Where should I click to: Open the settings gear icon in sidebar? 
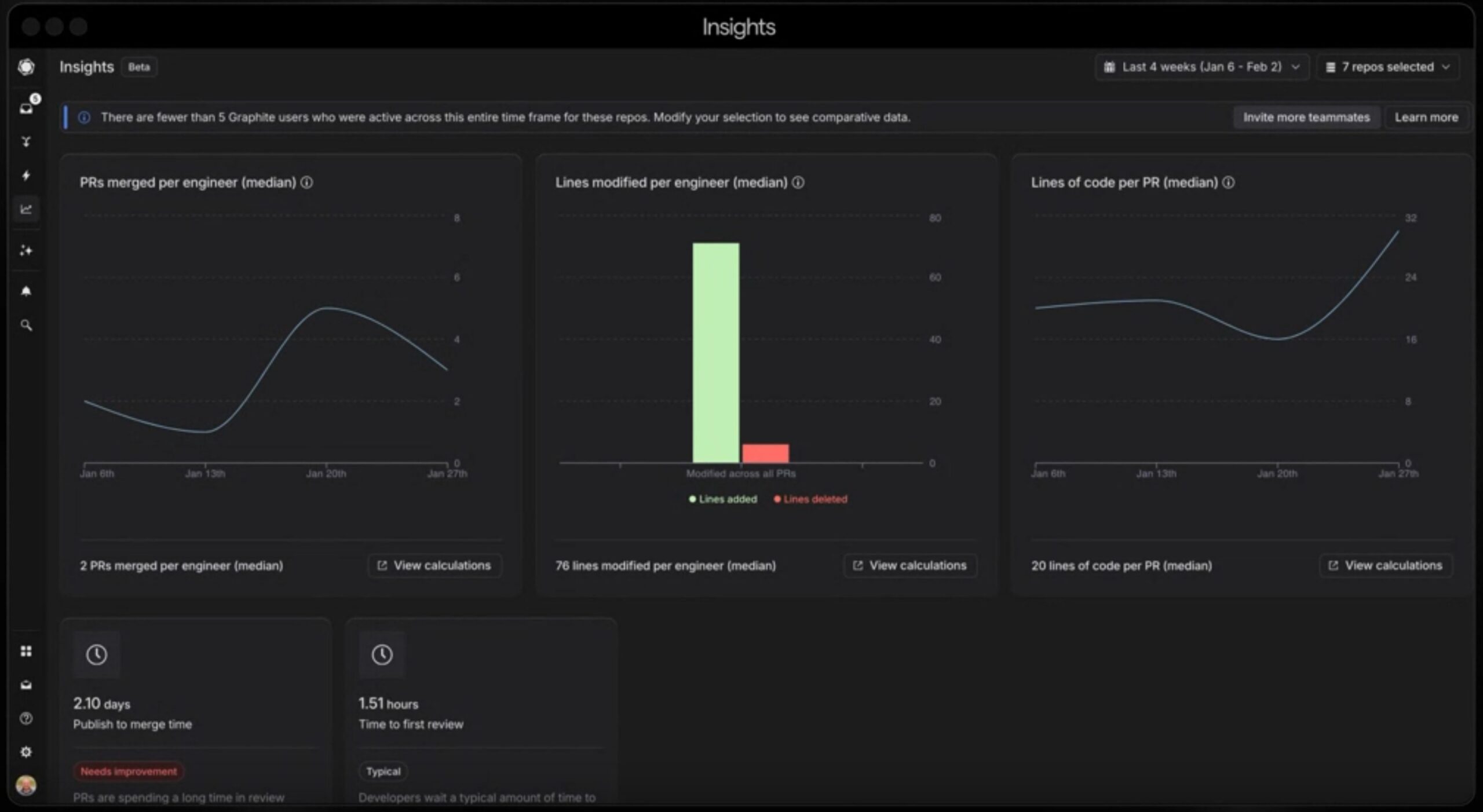tap(26, 752)
